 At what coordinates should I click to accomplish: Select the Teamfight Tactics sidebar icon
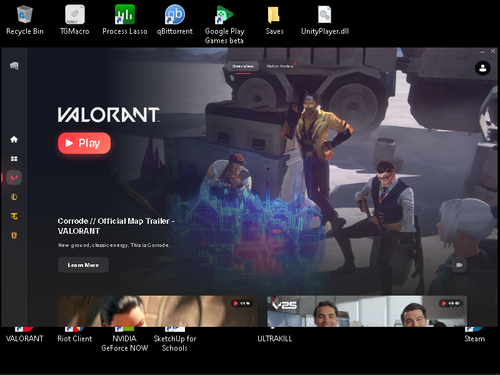[x=14, y=216]
